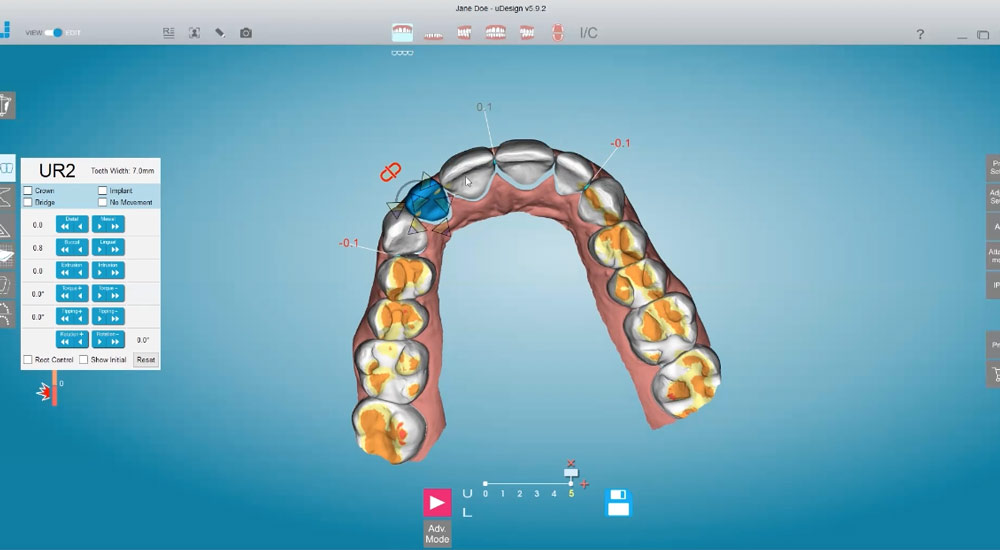Click the camera screenshot icon
The width and height of the screenshot is (1000, 550).
tap(246, 33)
